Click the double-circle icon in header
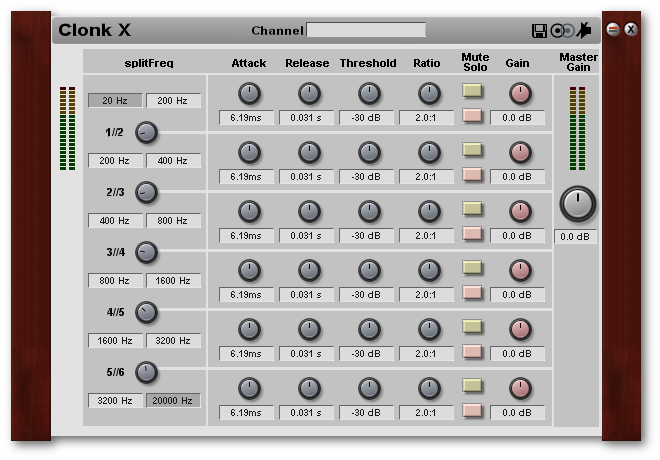660x460 pixels. coord(560,30)
